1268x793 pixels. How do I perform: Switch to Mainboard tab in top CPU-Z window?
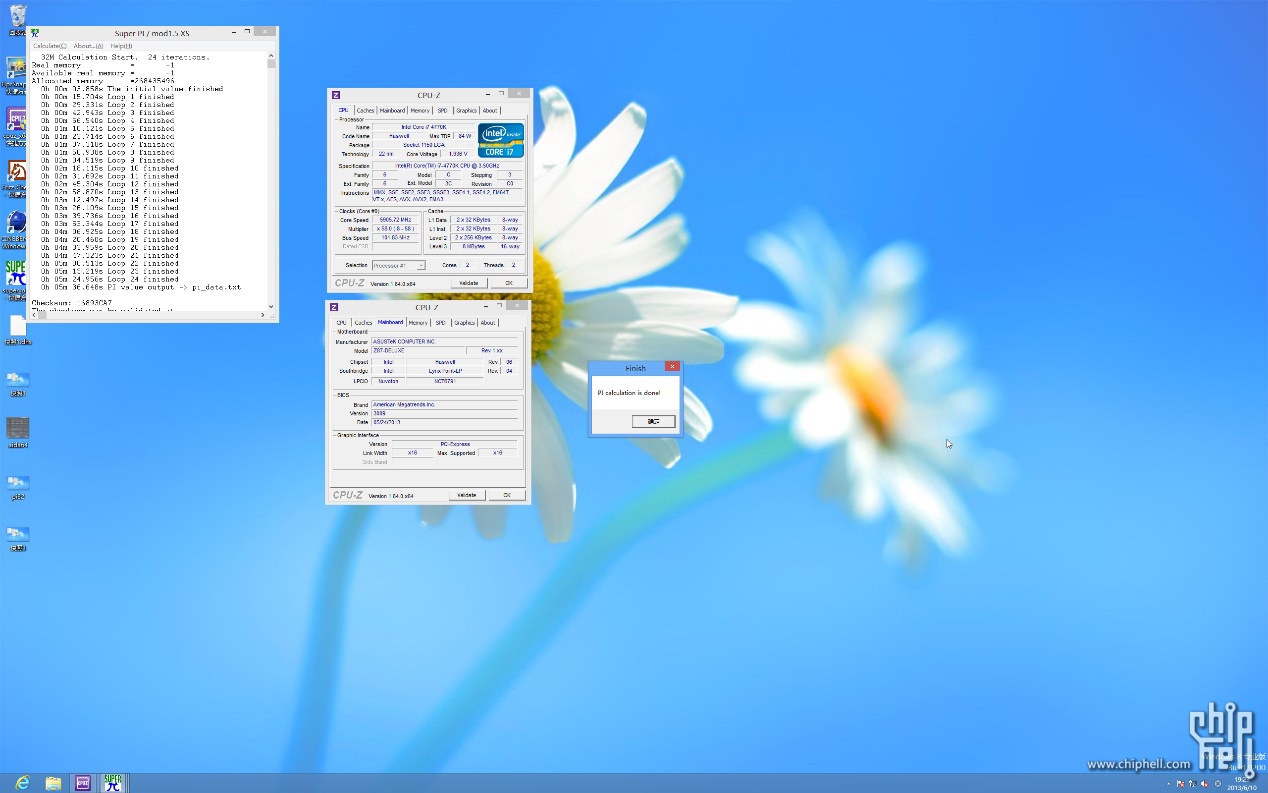coord(392,111)
